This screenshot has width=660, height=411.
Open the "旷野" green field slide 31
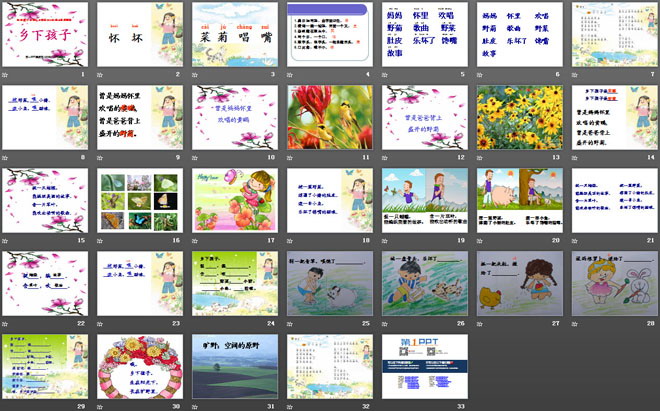point(235,366)
